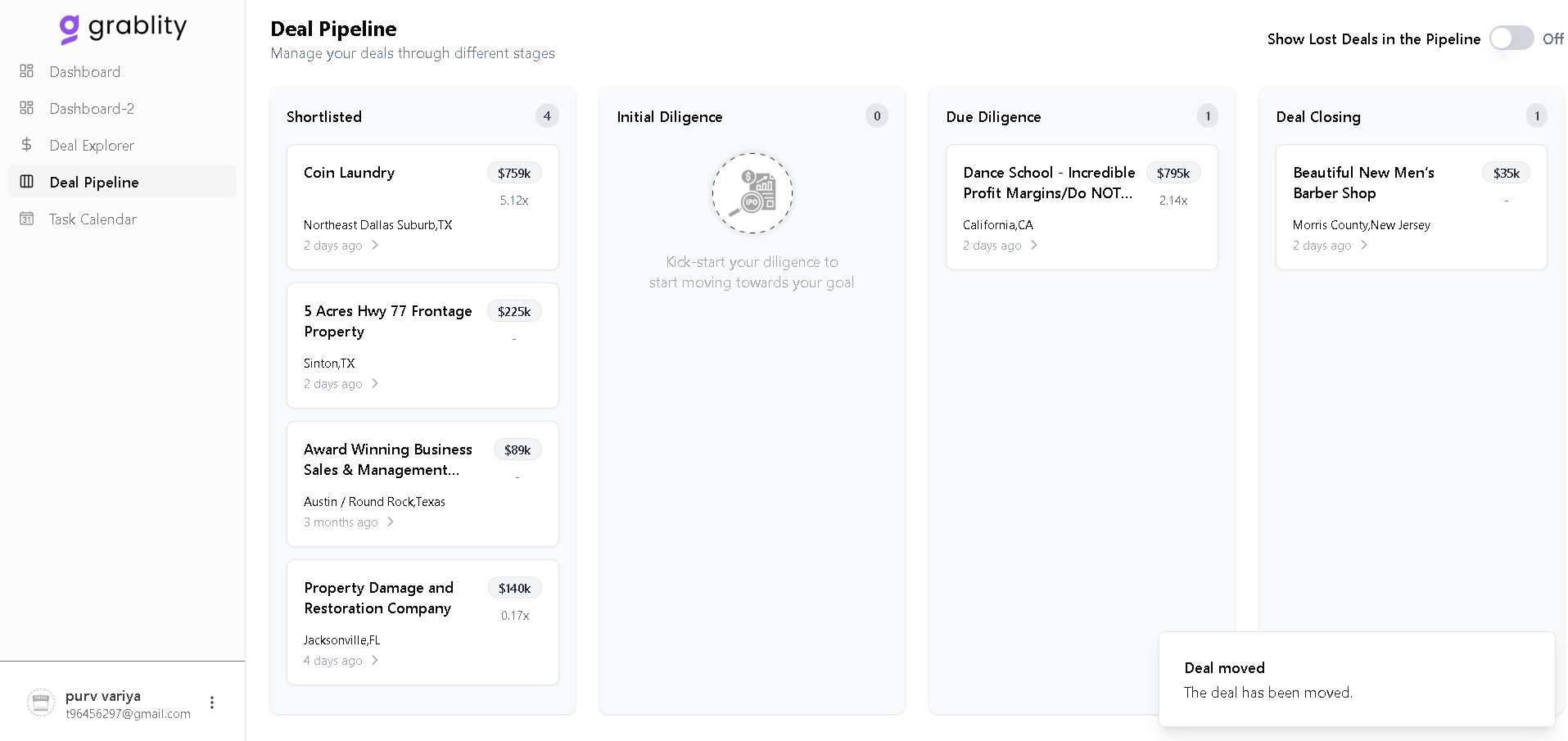Click the Deal Pipeline columns icon
This screenshot has height=741, width=1568.
(27, 182)
